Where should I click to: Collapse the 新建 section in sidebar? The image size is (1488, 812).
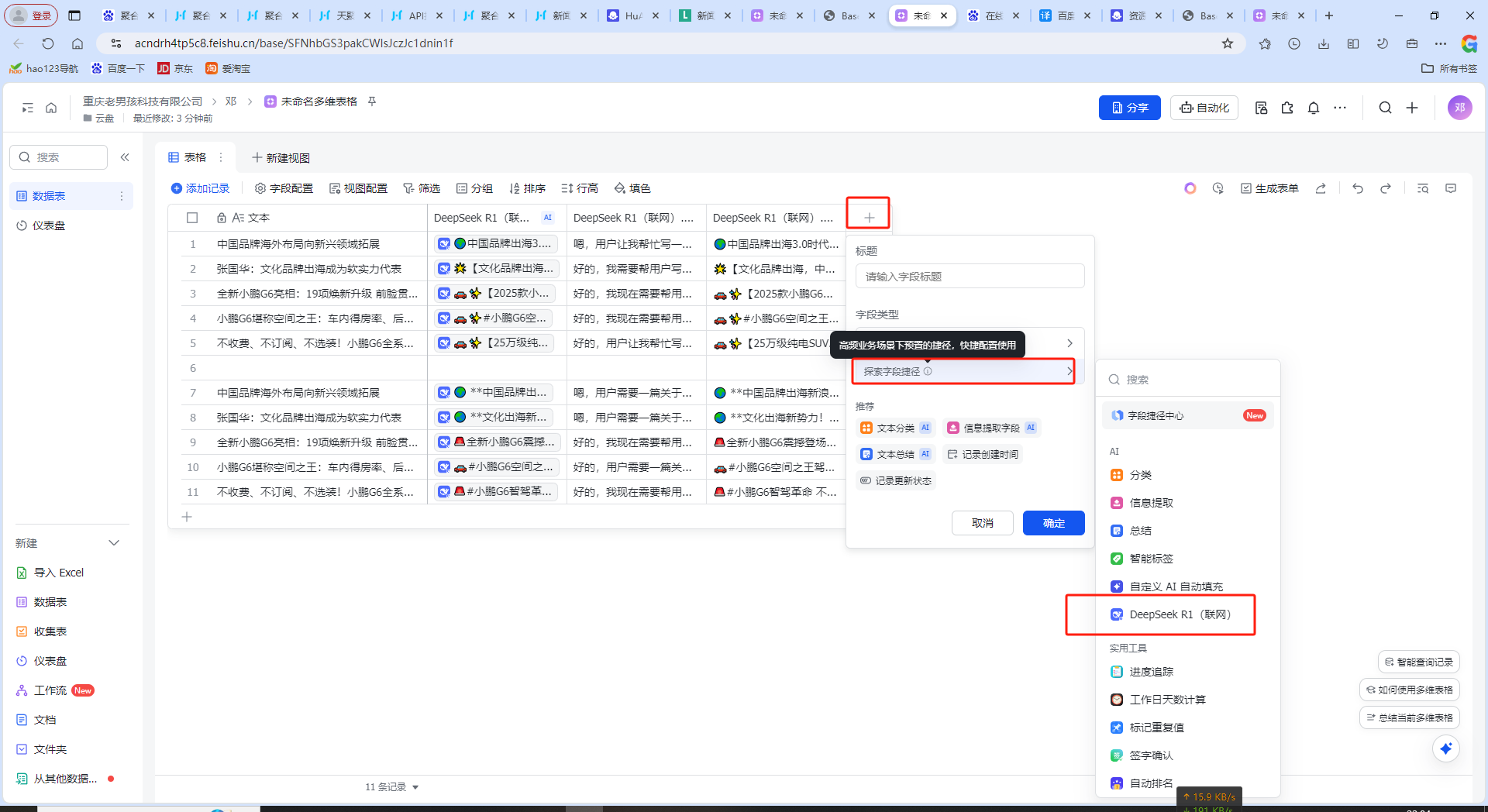(x=114, y=543)
